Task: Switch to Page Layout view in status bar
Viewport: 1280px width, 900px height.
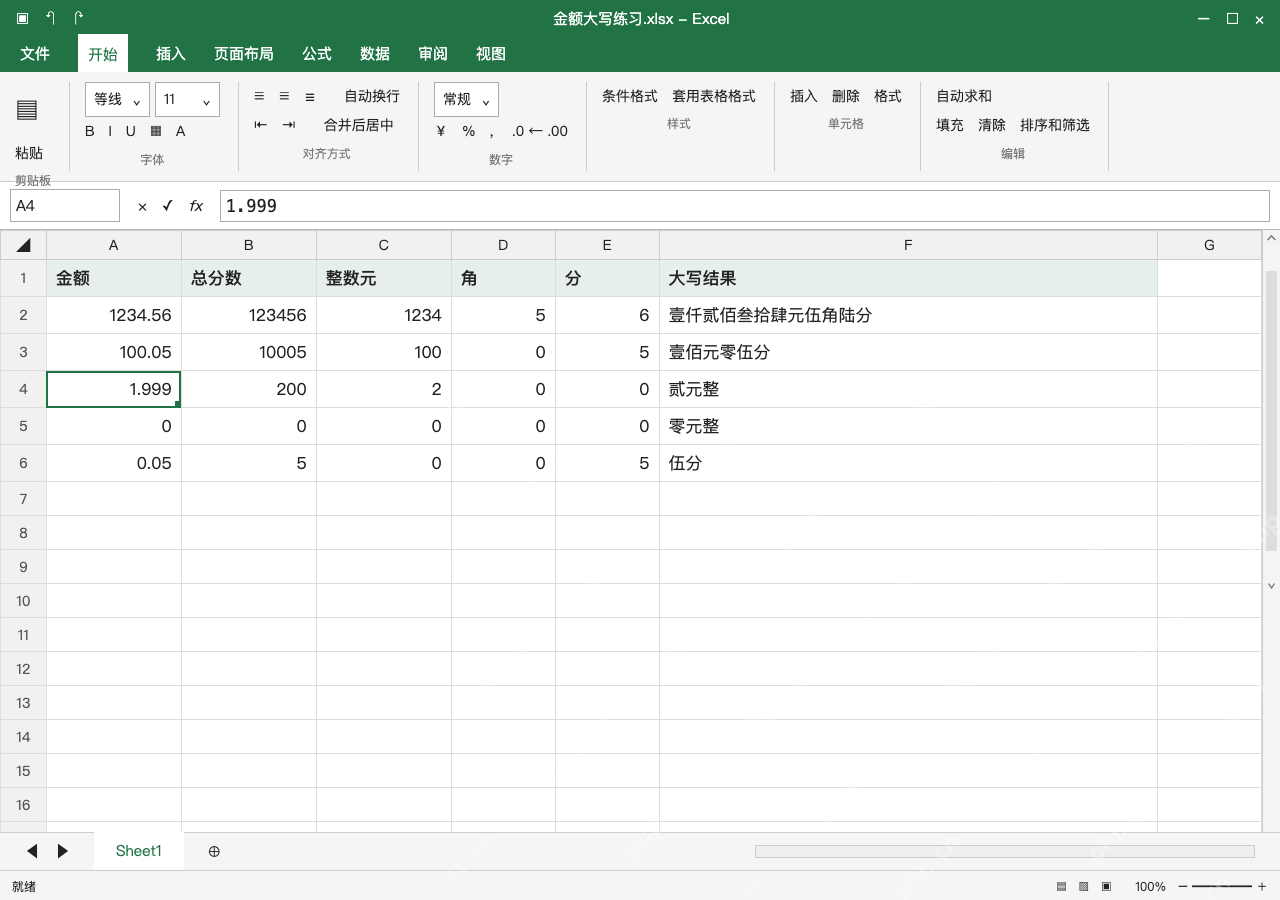Action: (x=1083, y=886)
